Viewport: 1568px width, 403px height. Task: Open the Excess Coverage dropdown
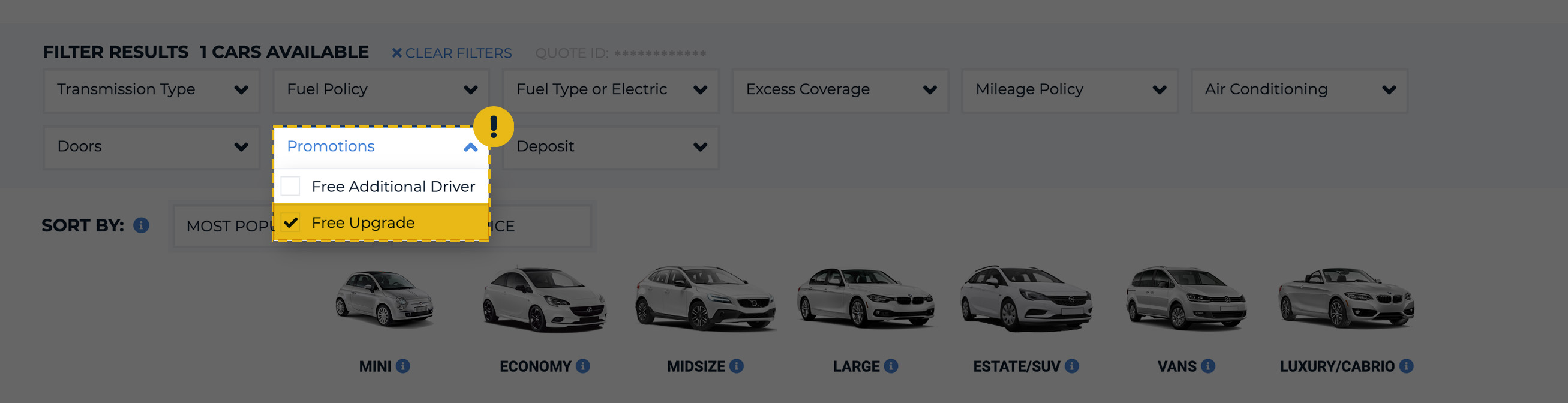point(840,90)
